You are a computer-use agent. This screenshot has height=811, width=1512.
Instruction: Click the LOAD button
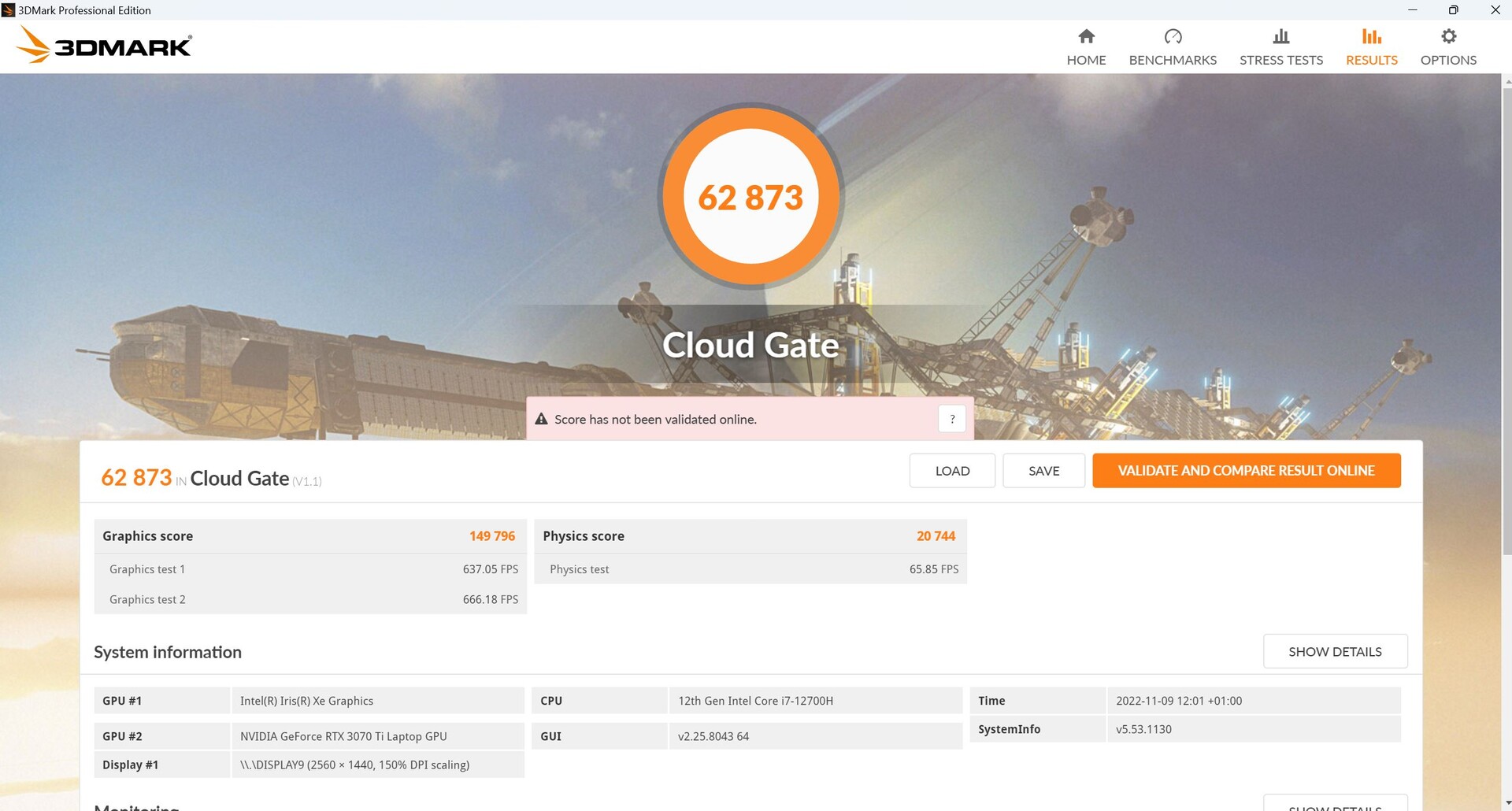coord(952,471)
